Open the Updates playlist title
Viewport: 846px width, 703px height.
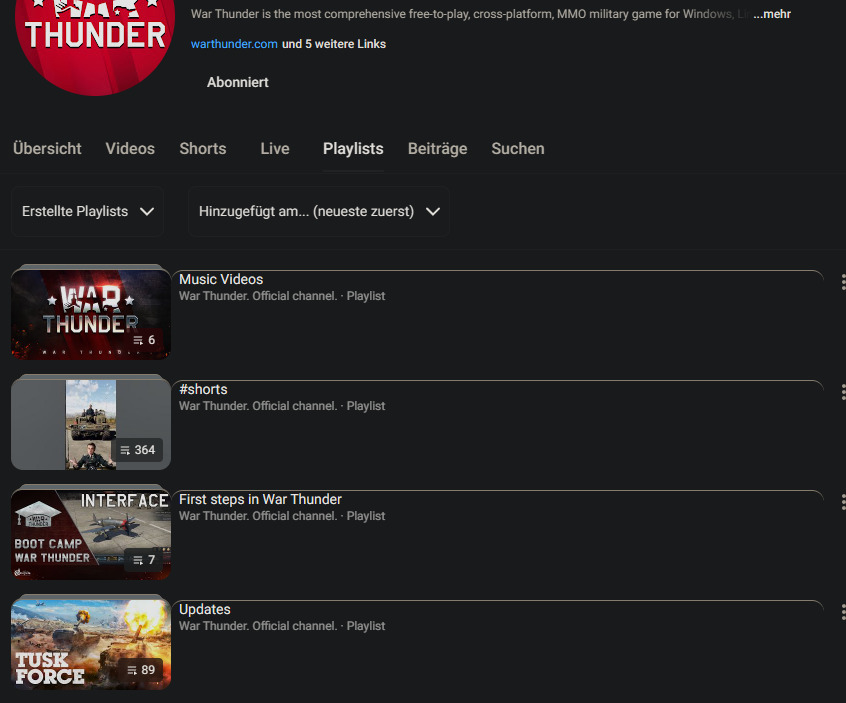205,609
